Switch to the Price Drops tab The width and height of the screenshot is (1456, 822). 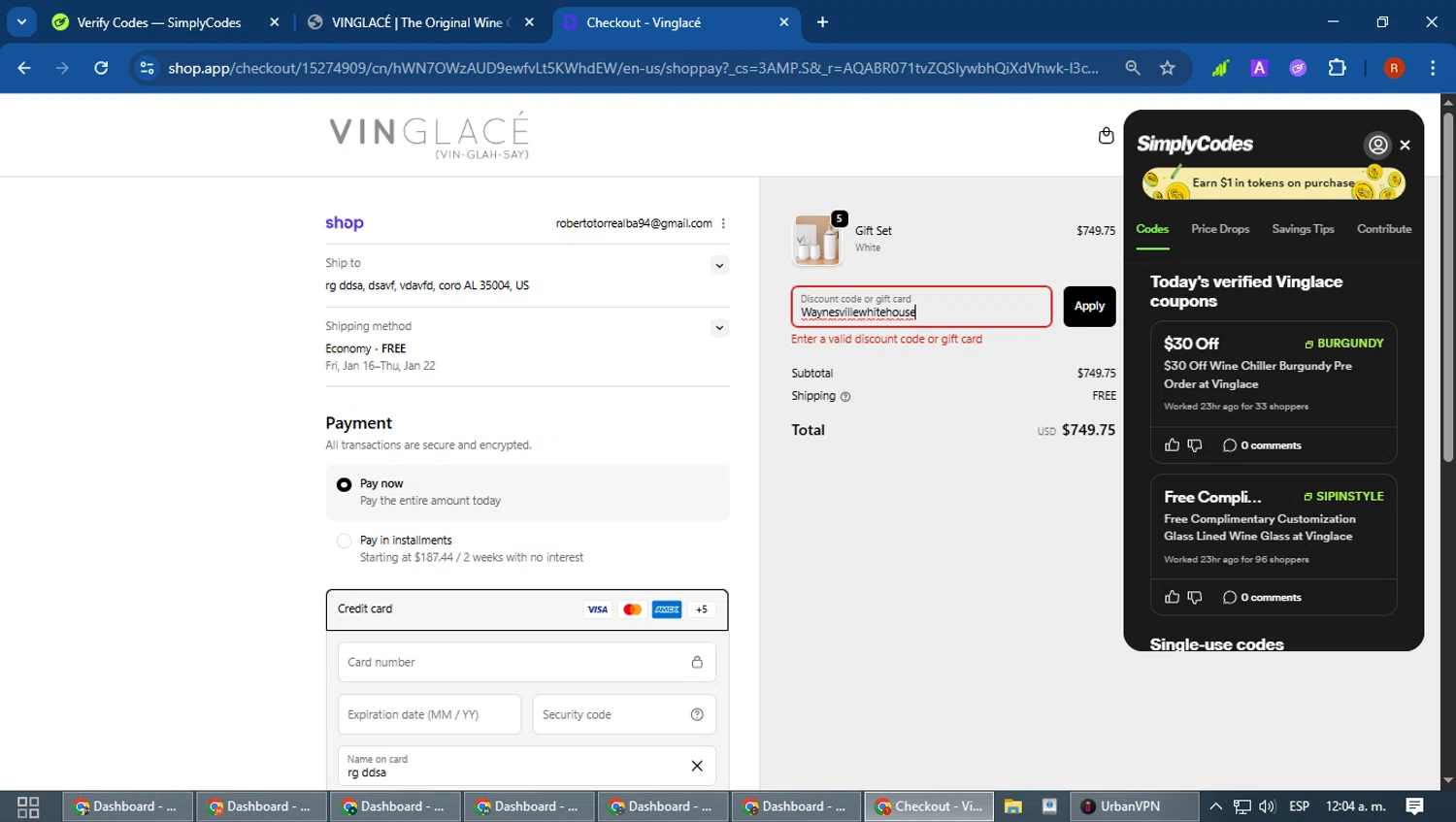point(1220,229)
